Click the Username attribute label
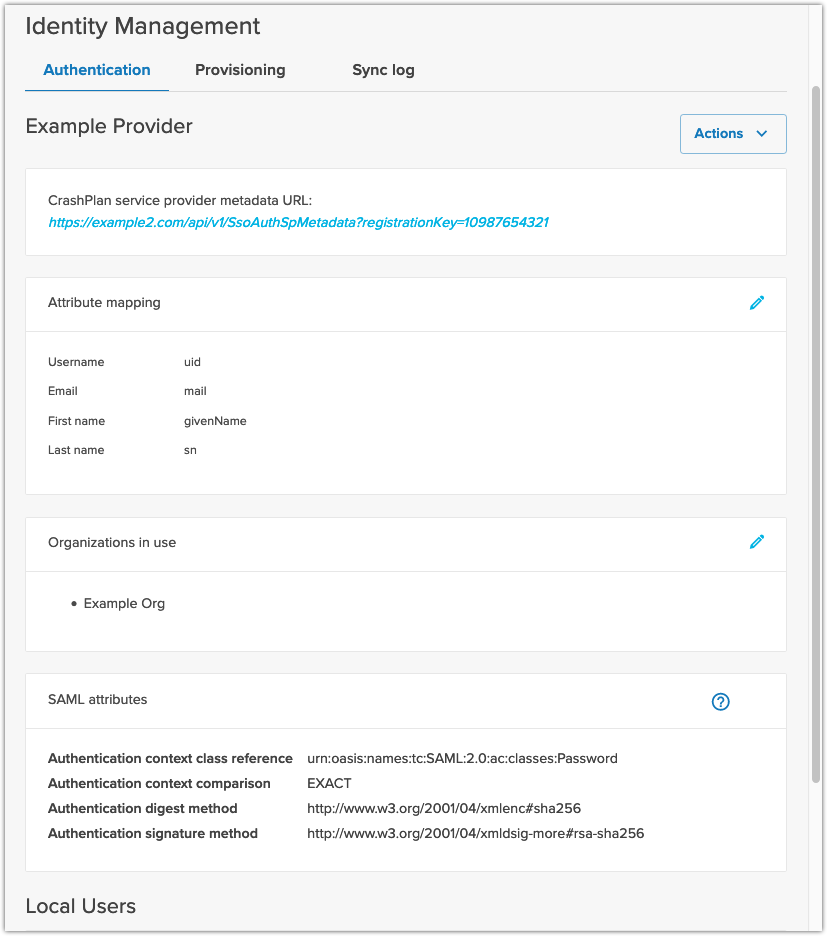The width and height of the screenshot is (827, 936). pos(76,362)
